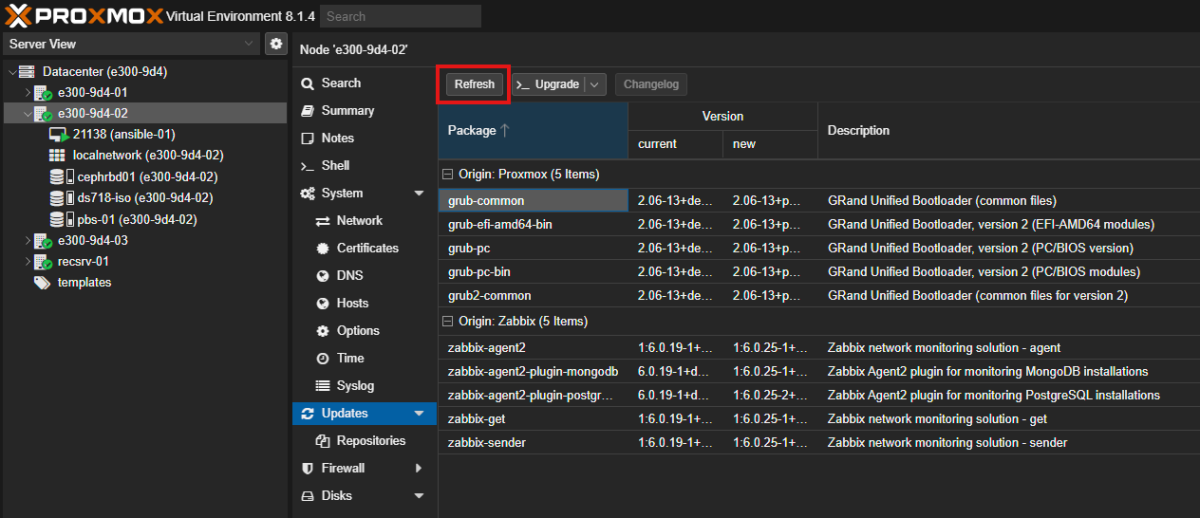Screen dimensions: 1200x518
Task: Open the Upgrade button dropdown arrow
Action: 596,85
